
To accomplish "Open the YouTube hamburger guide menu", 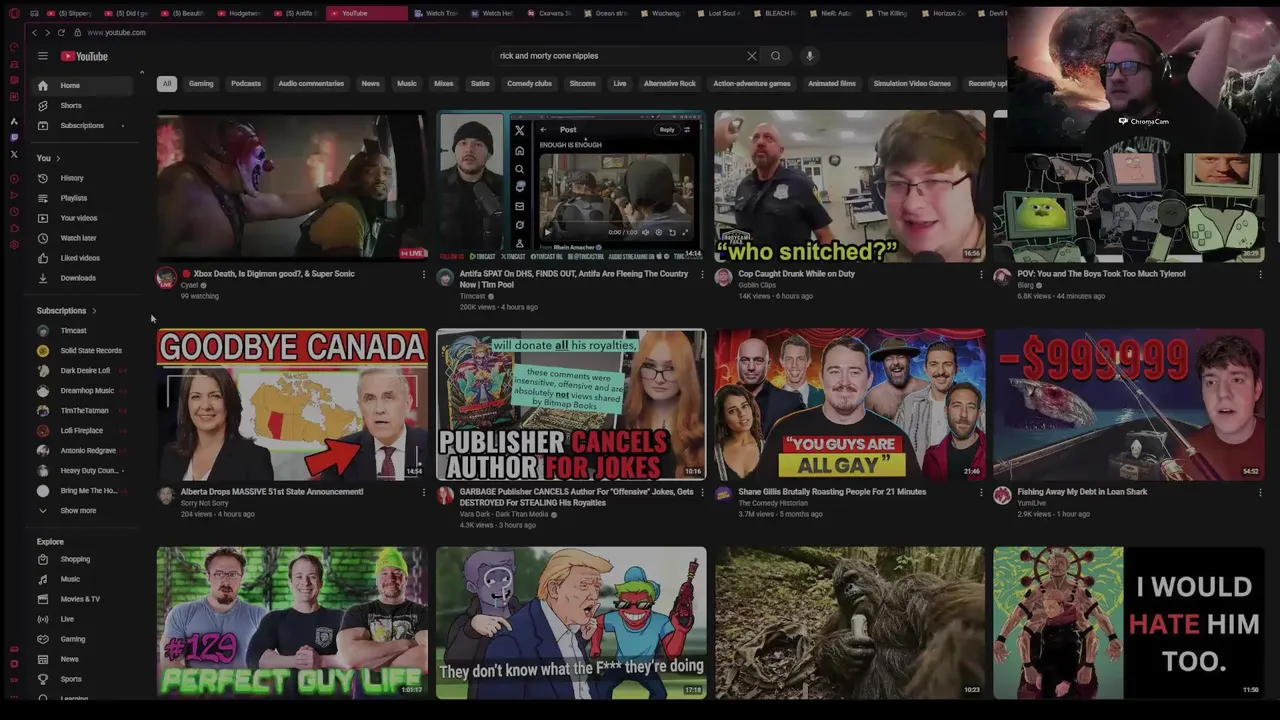I will point(43,56).
